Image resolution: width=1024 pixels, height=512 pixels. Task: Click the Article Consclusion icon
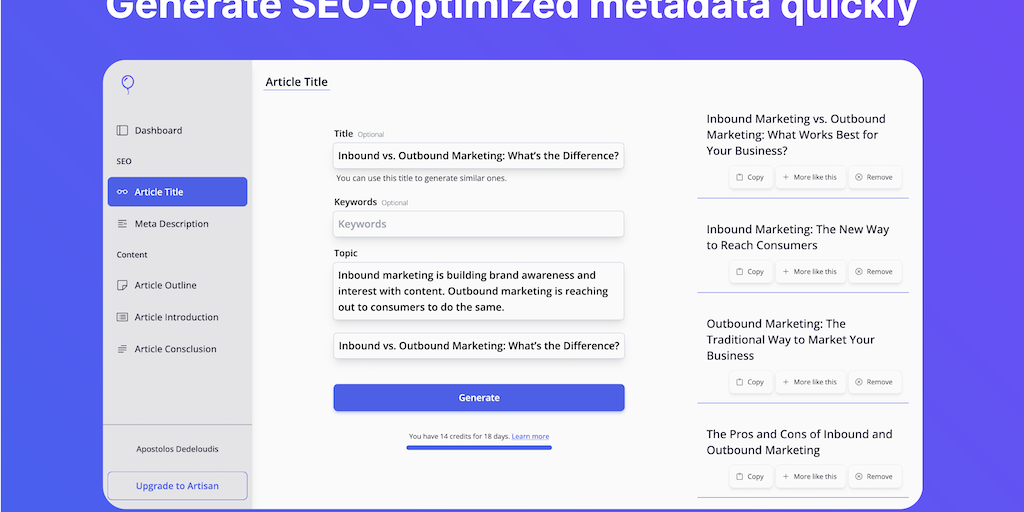tap(122, 349)
